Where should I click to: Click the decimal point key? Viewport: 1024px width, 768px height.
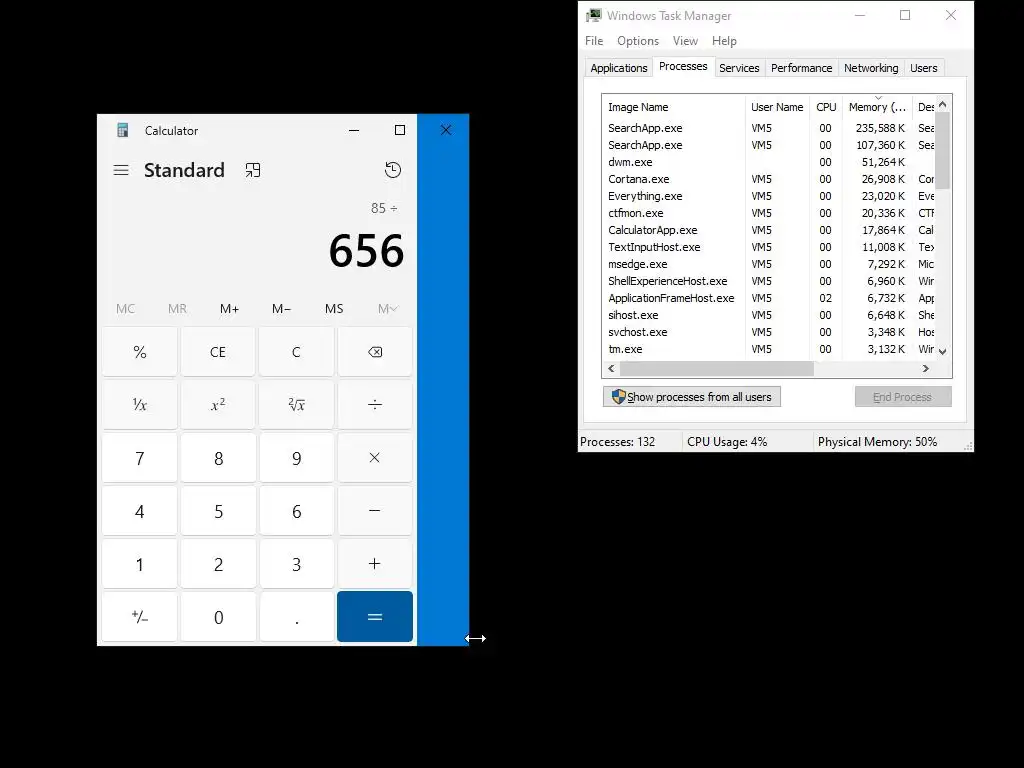[x=296, y=616]
